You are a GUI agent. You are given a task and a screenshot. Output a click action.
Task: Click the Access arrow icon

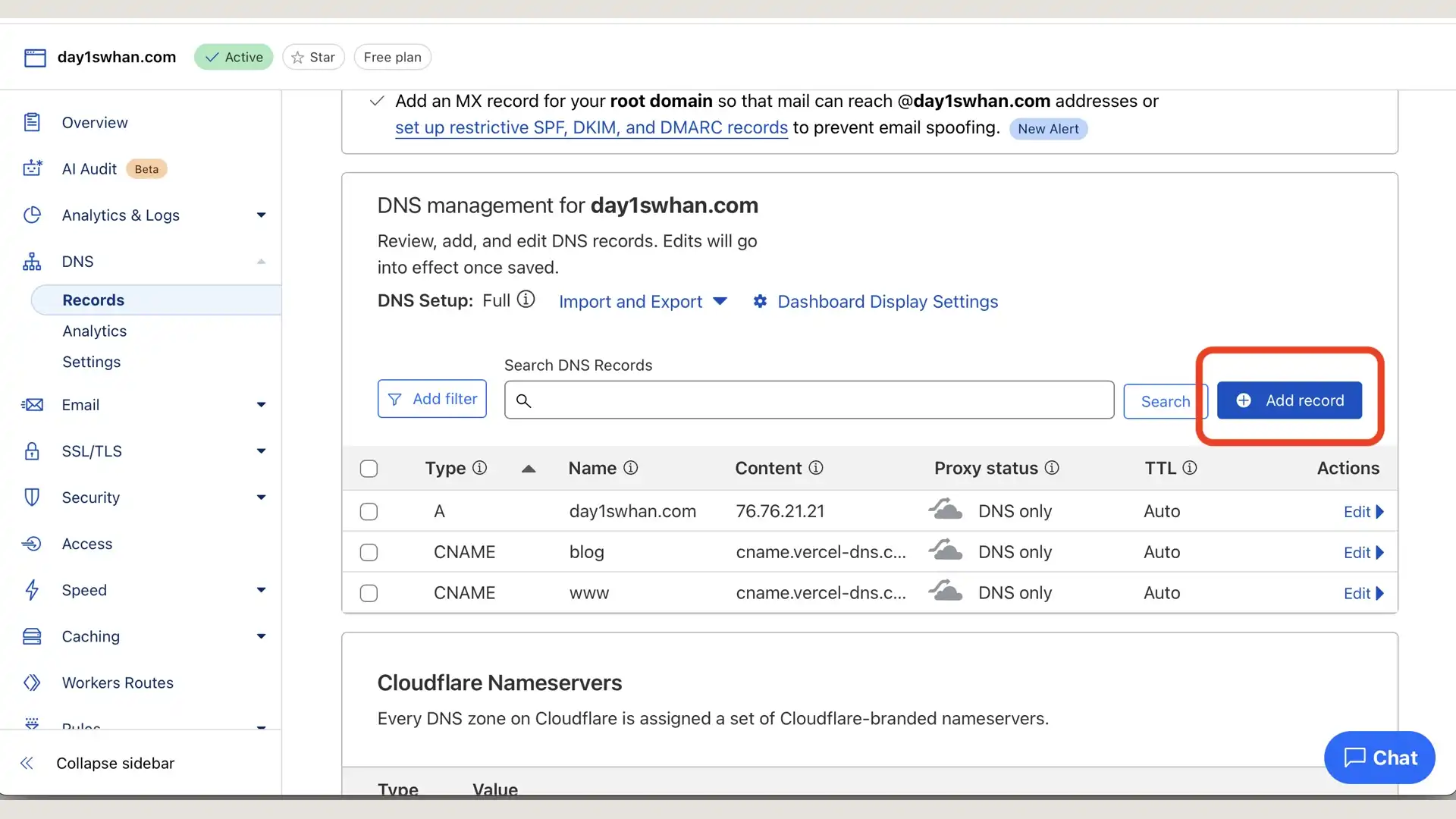pyautogui.click(x=32, y=544)
